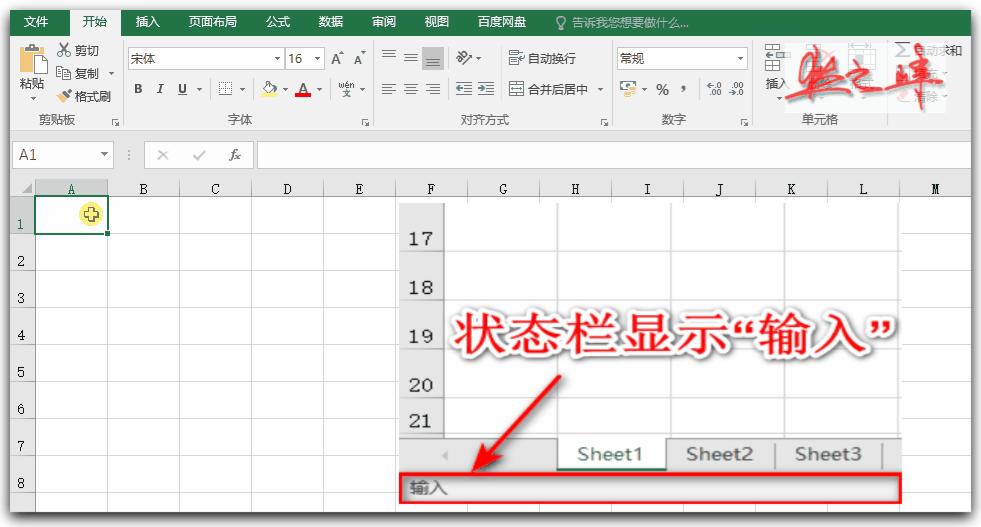Switch to the 页面布局 tab

coord(213,22)
